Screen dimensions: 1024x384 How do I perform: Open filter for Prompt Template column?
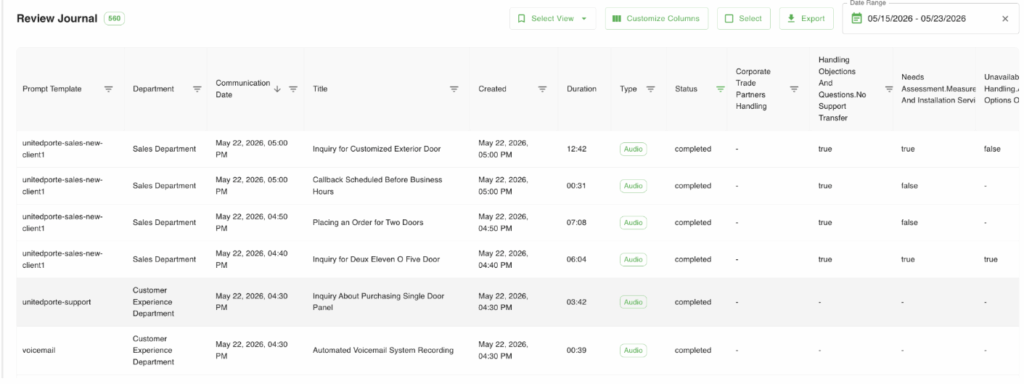tap(108, 89)
